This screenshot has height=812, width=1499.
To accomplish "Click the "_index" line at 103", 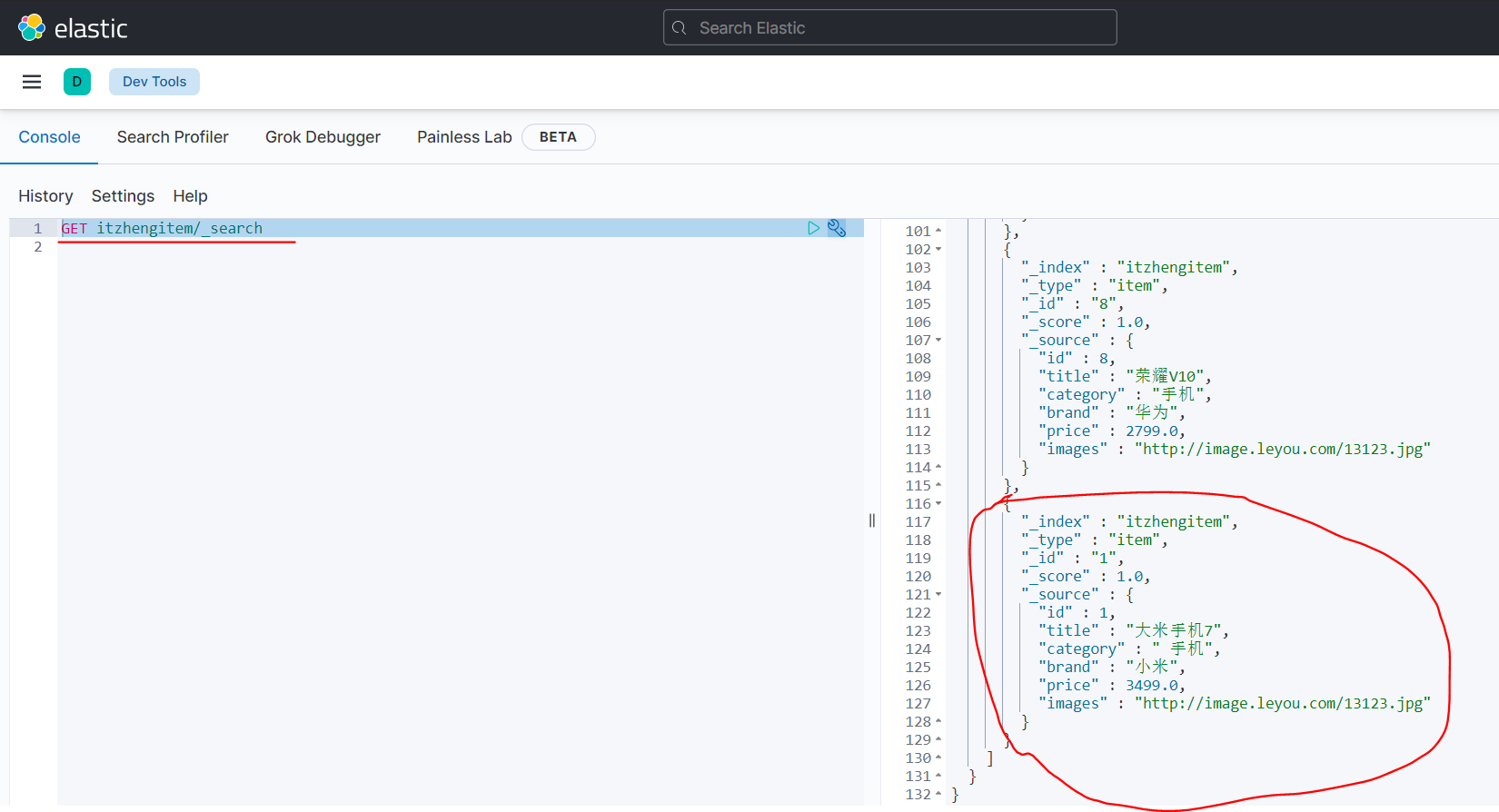I will point(1129,267).
